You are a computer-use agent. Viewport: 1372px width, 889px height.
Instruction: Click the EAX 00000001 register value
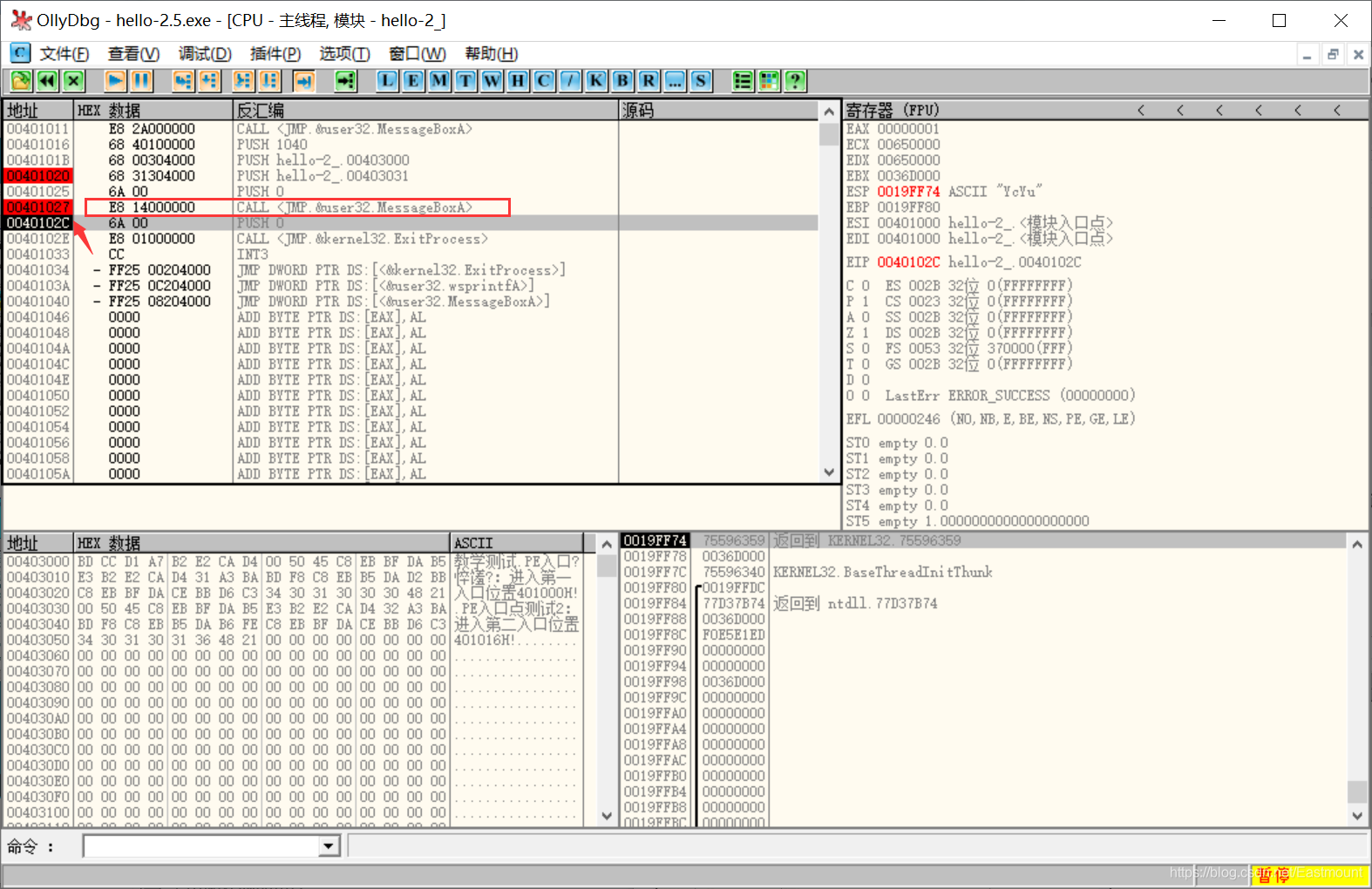coord(908,129)
